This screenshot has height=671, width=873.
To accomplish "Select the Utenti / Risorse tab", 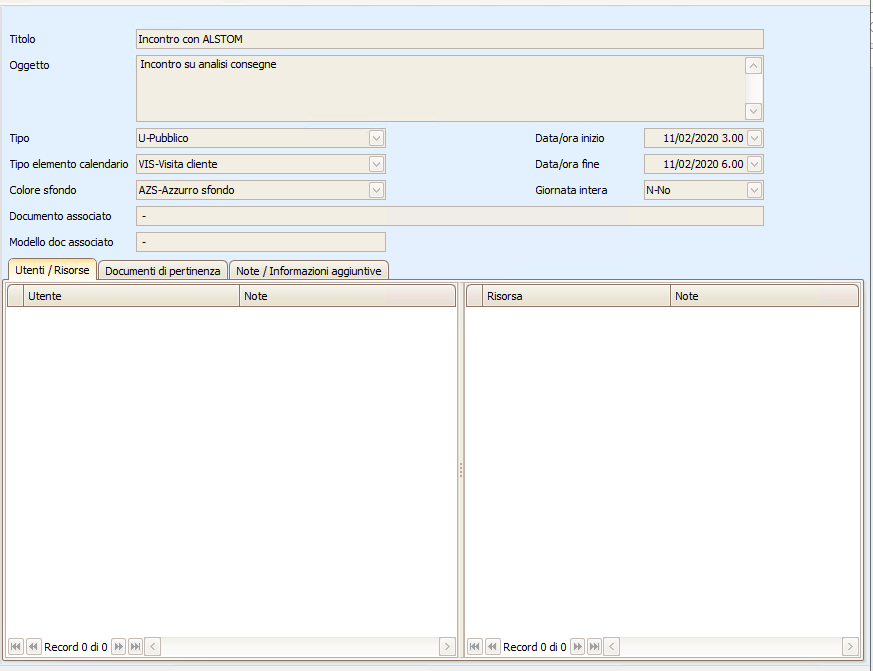I will click(52, 270).
